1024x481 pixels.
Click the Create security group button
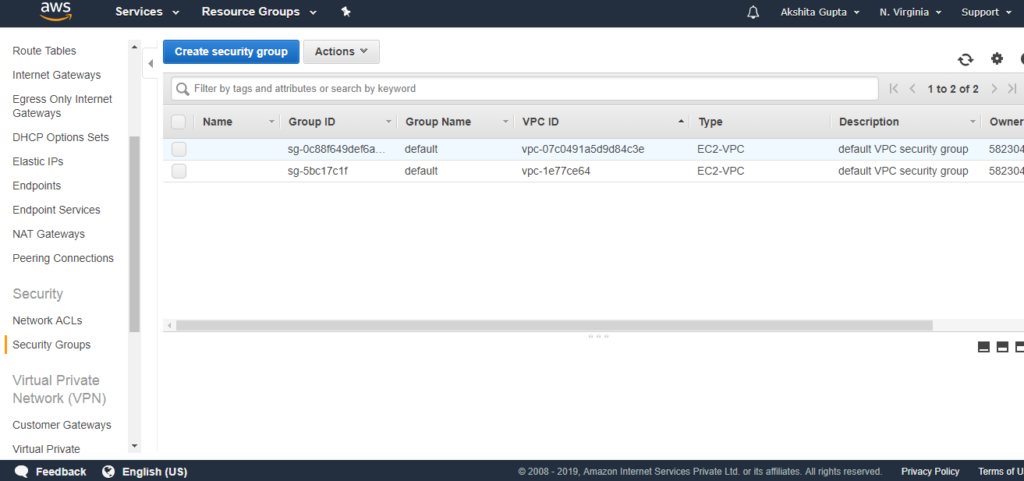click(x=231, y=52)
